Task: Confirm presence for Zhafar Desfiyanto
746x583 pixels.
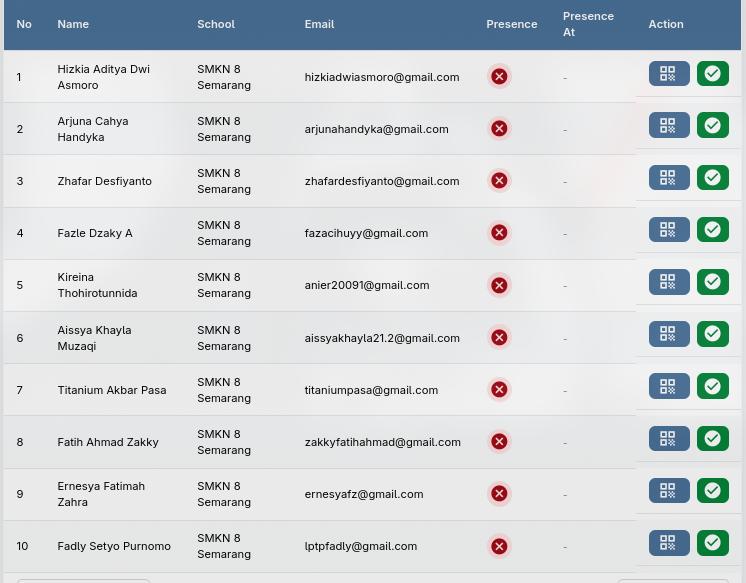Action: click(x=712, y=178)
